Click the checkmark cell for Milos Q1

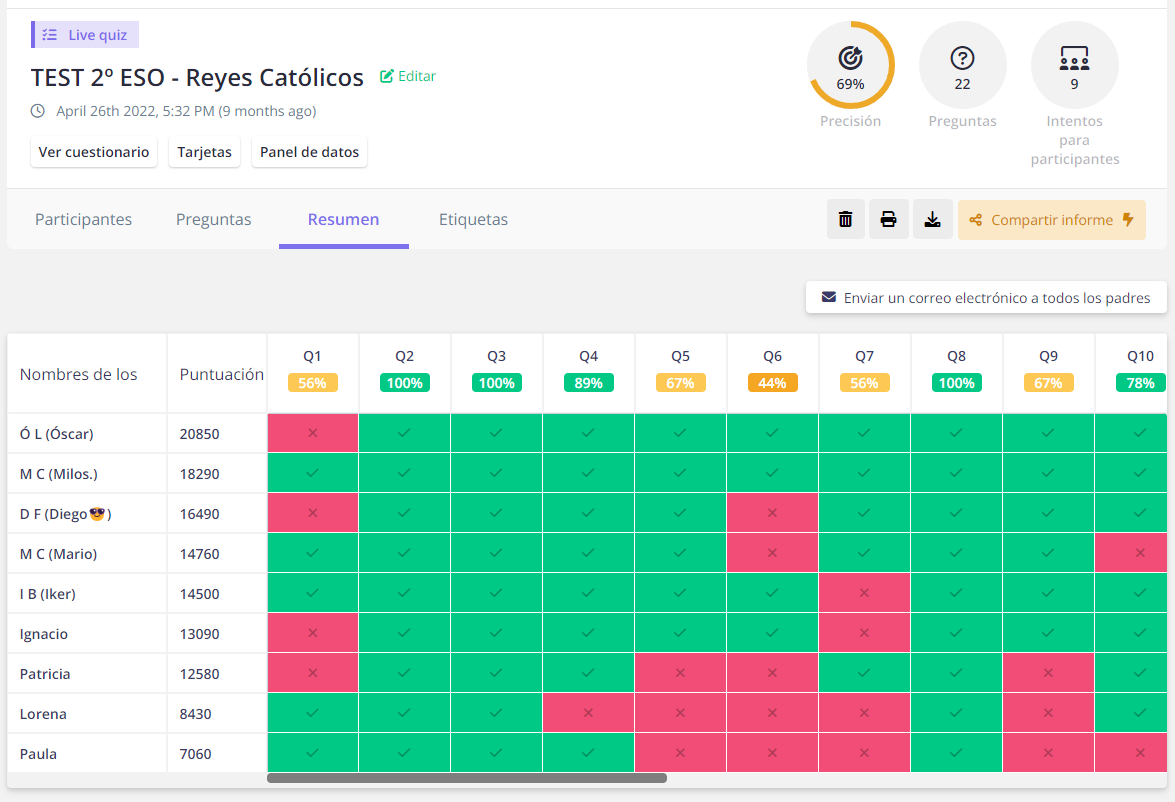click(x=312, y=473)
